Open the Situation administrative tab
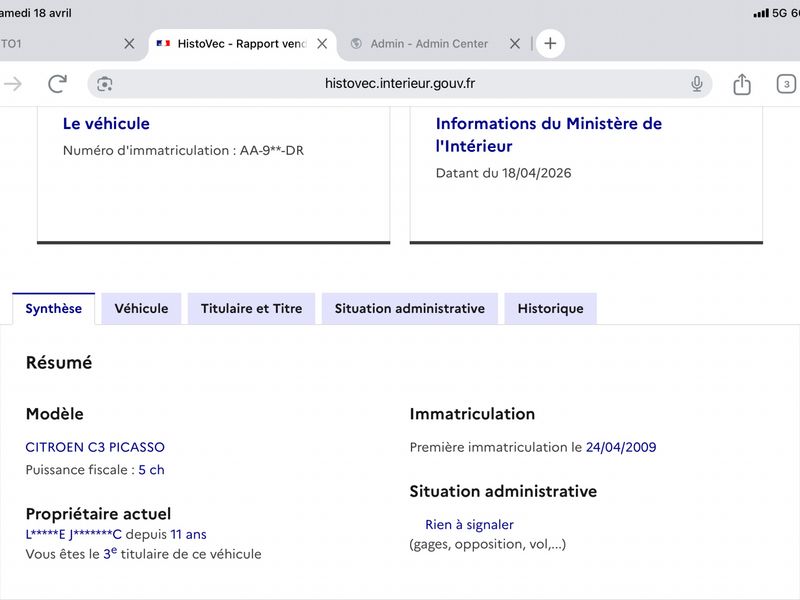The image size is (800, 600). [x=410, y=308]
